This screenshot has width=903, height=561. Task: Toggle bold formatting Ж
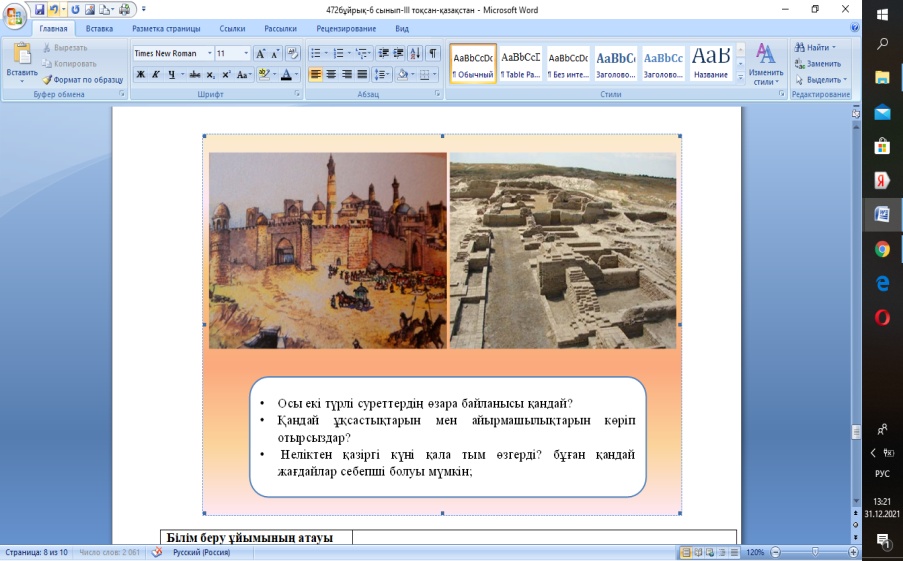coord(141,74)
